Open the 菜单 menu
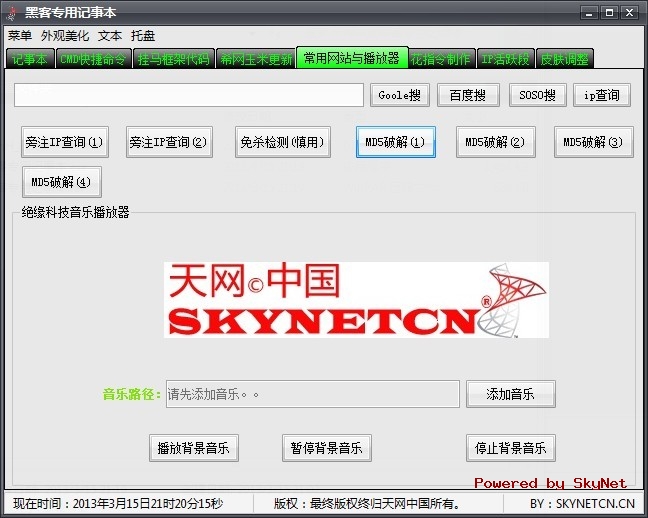648x518 pixels. [x=19, y=35]
